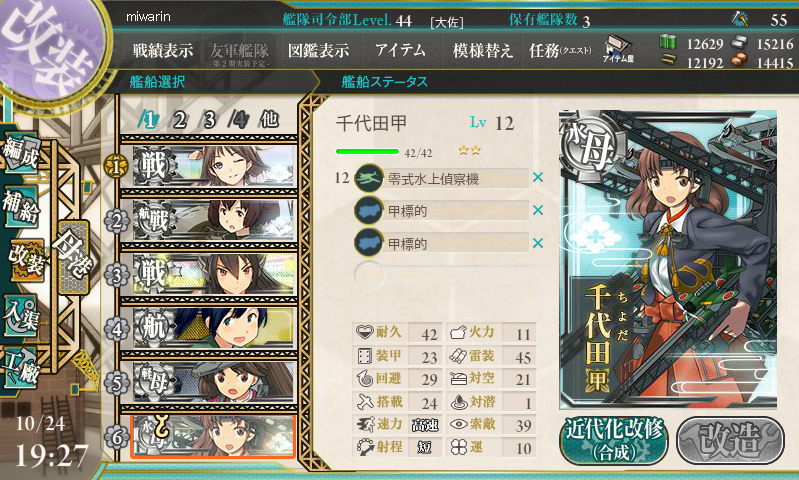Viewport: 799px width, 480px height.
Task: Click the 近代化改修 modernization button
Action: tap(615, 441)
